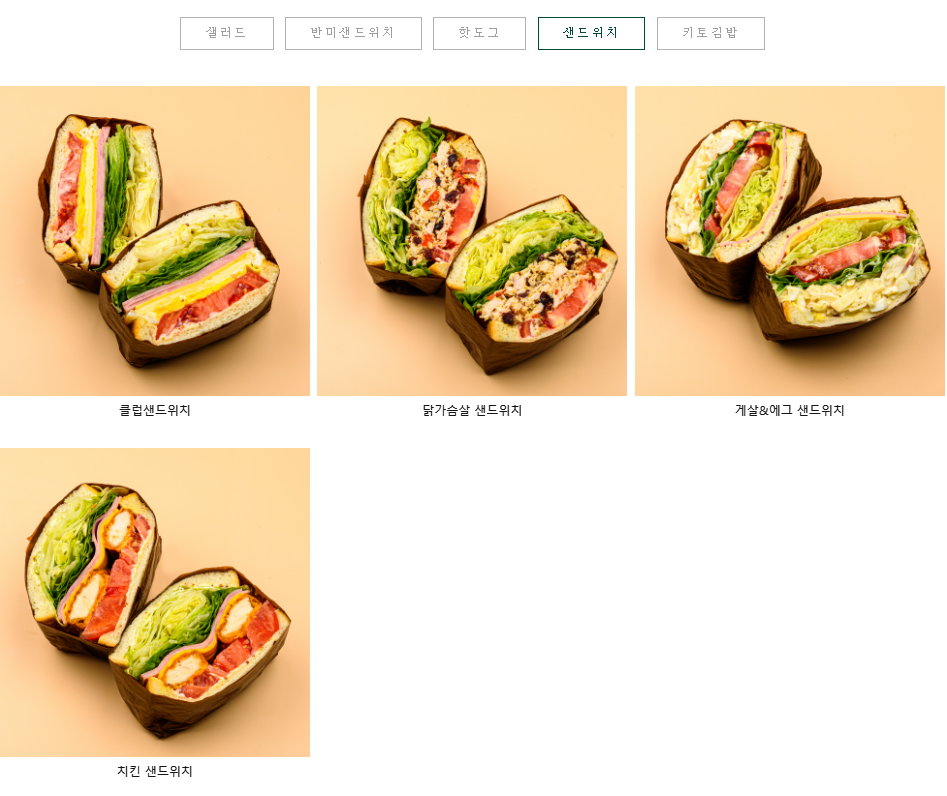
Task: Click the 클럽샌드위치 name label
Action: 155,410
